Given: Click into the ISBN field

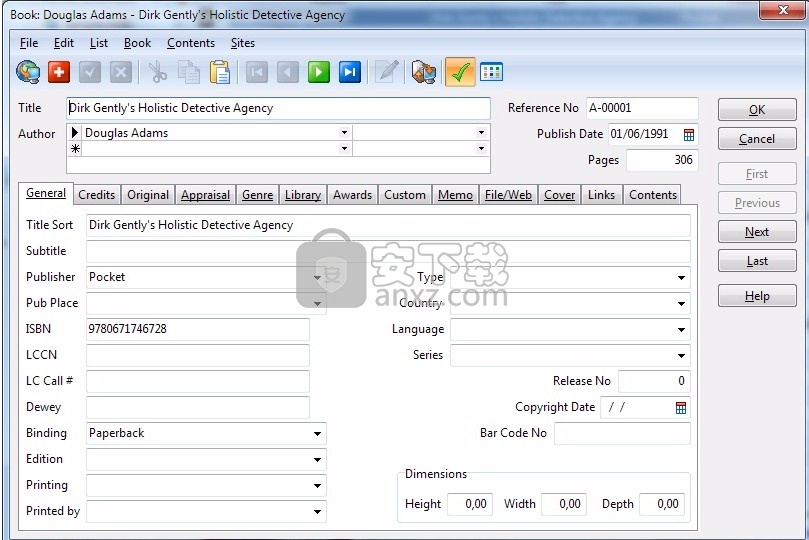Looking at the screenshot, I should pyautogui.click(x=198, y=329).
